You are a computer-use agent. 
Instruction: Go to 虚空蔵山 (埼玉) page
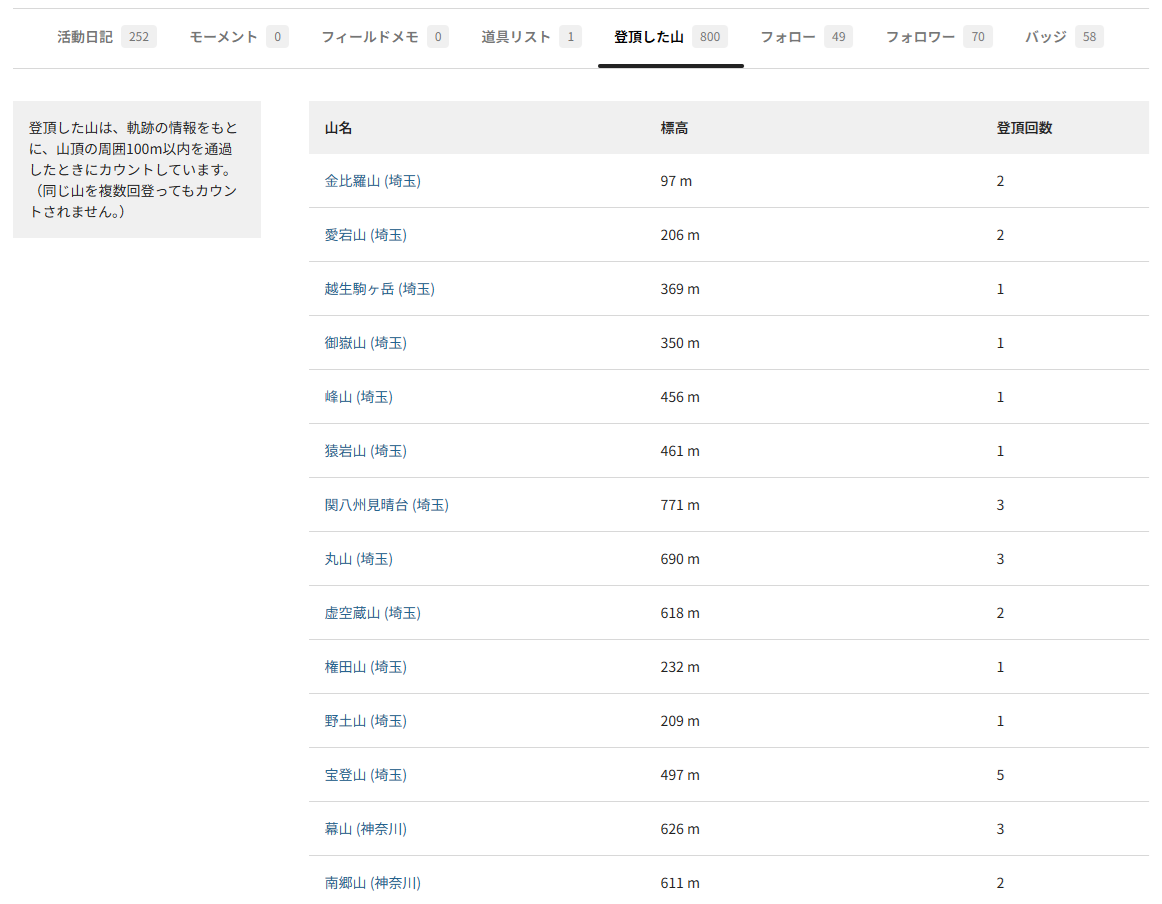click(372, 613)
